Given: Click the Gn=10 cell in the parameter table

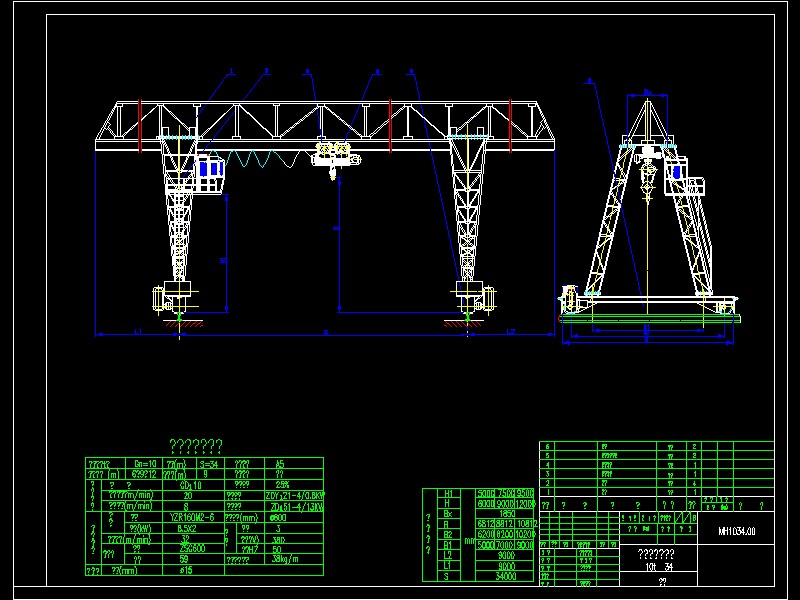Looking at the screenshot, I should (145, 464).
